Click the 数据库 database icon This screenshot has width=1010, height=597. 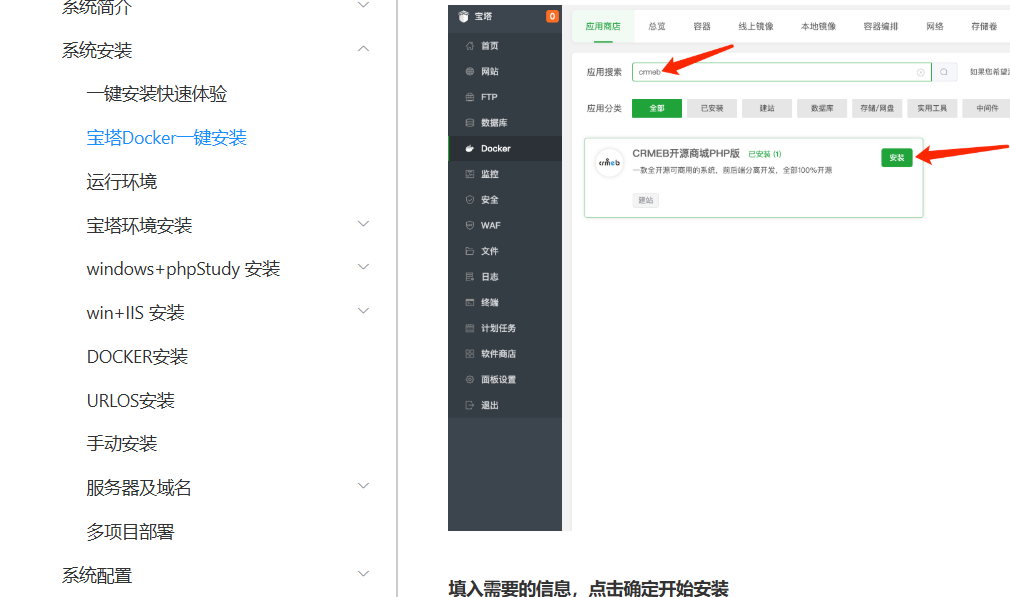(470, 122)
